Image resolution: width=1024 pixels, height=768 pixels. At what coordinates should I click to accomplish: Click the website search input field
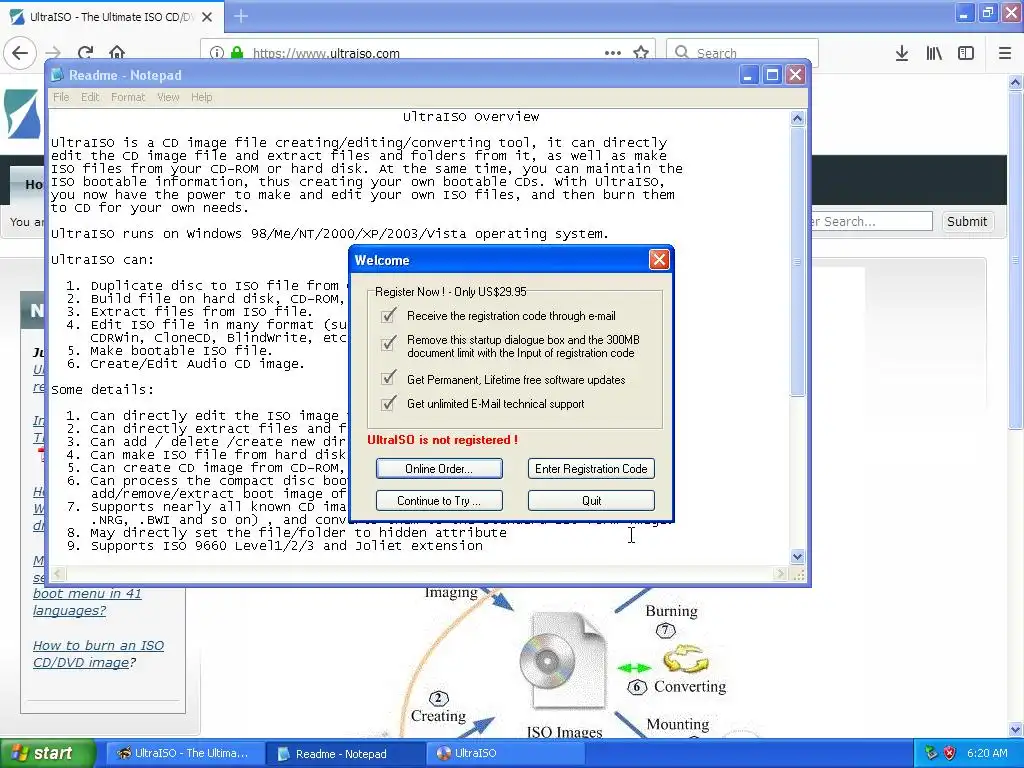click(871, 221)
